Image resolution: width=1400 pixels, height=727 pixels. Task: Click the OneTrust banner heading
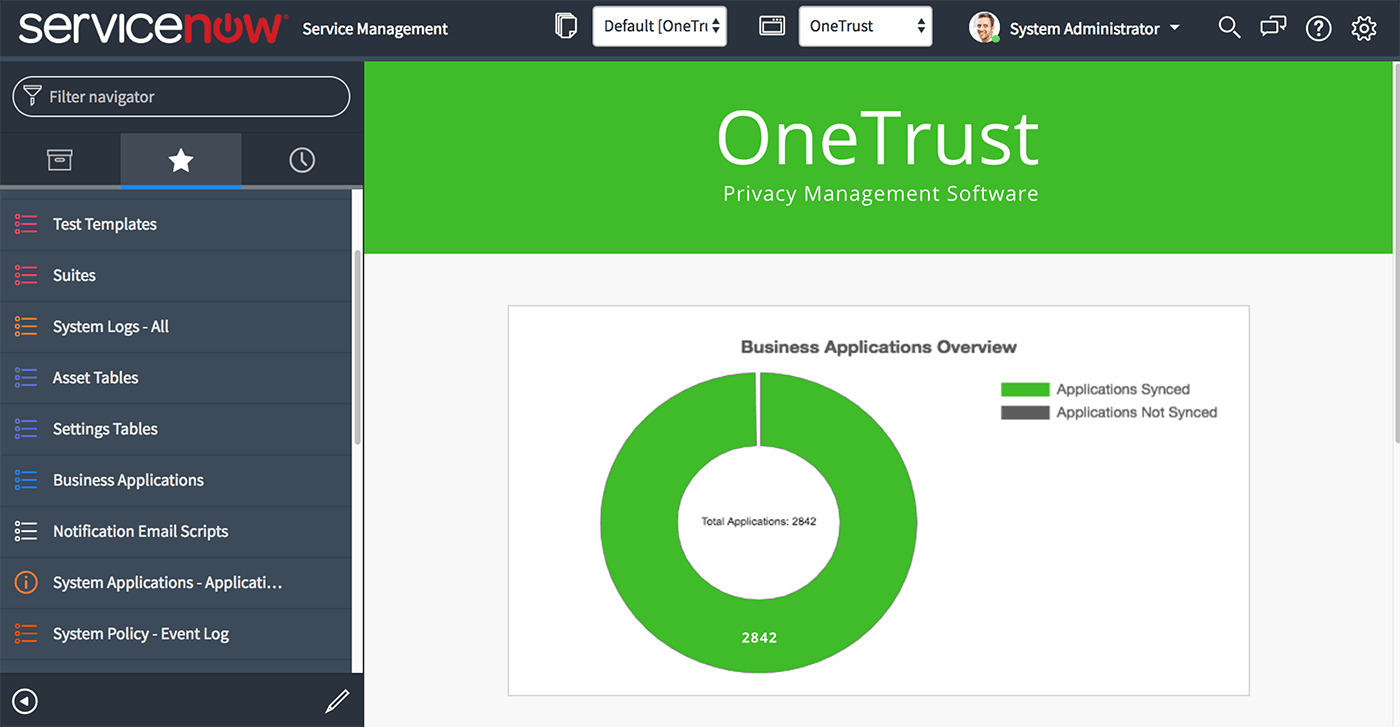(x=878, y=139)
